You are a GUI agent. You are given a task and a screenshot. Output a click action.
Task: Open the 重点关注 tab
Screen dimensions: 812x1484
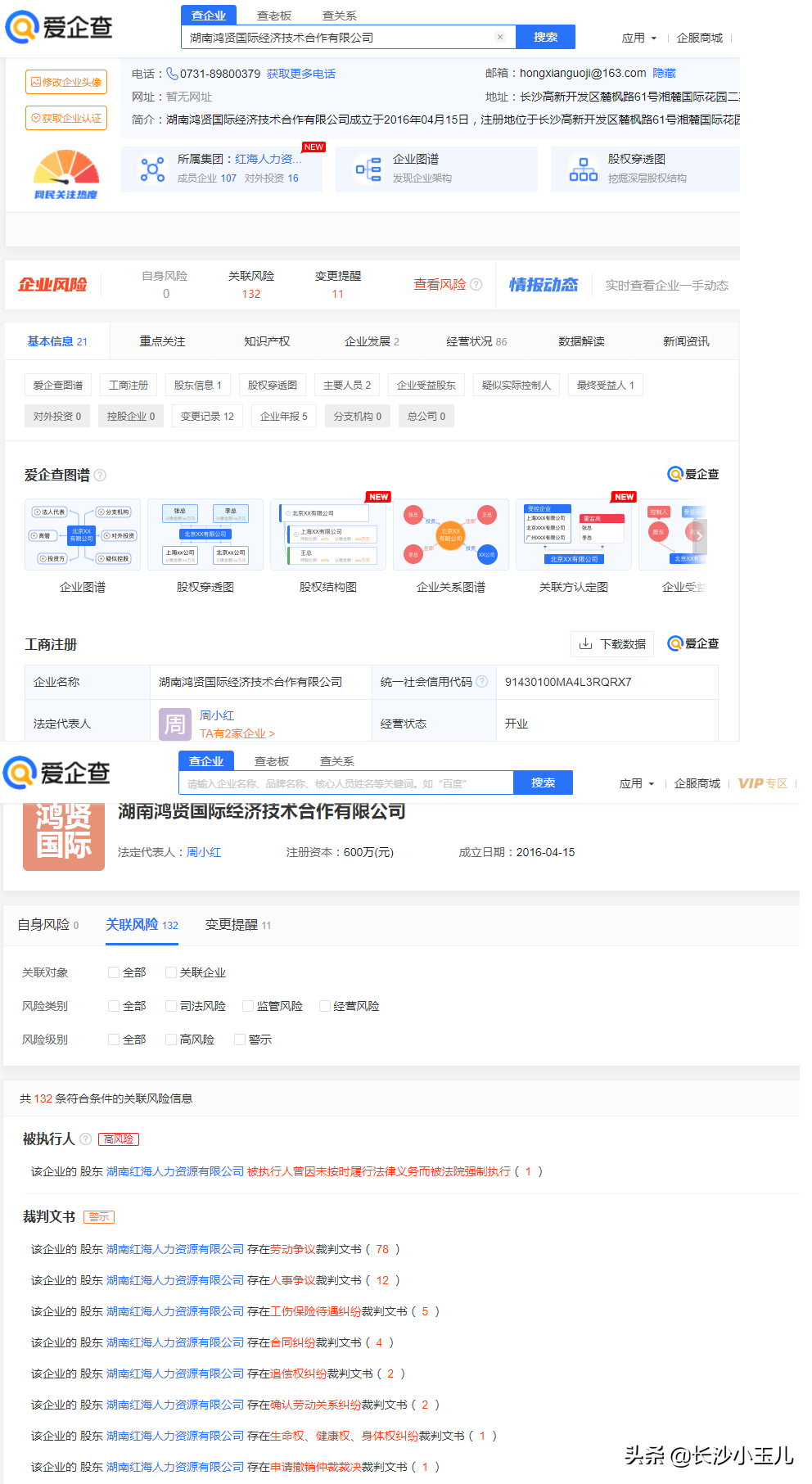[x=162, y=341]
